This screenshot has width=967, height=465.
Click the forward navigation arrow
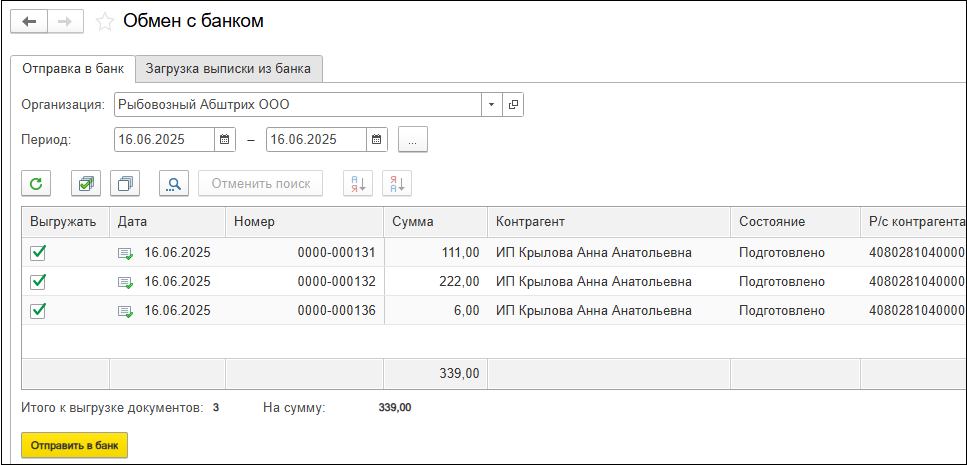click(64, 21)
